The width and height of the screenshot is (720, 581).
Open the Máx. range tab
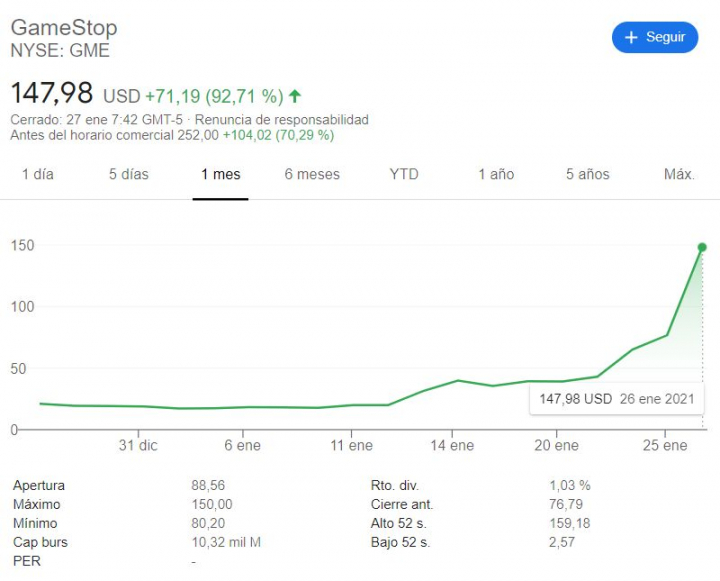pos(679,174)
